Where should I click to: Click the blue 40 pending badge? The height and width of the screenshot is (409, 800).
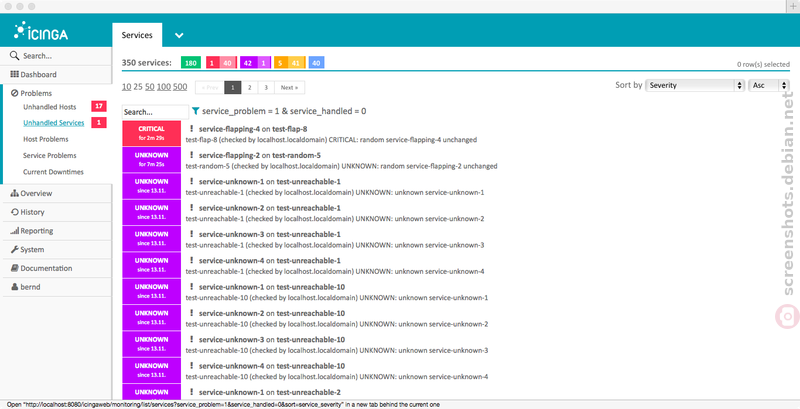[x=316, y=63]
